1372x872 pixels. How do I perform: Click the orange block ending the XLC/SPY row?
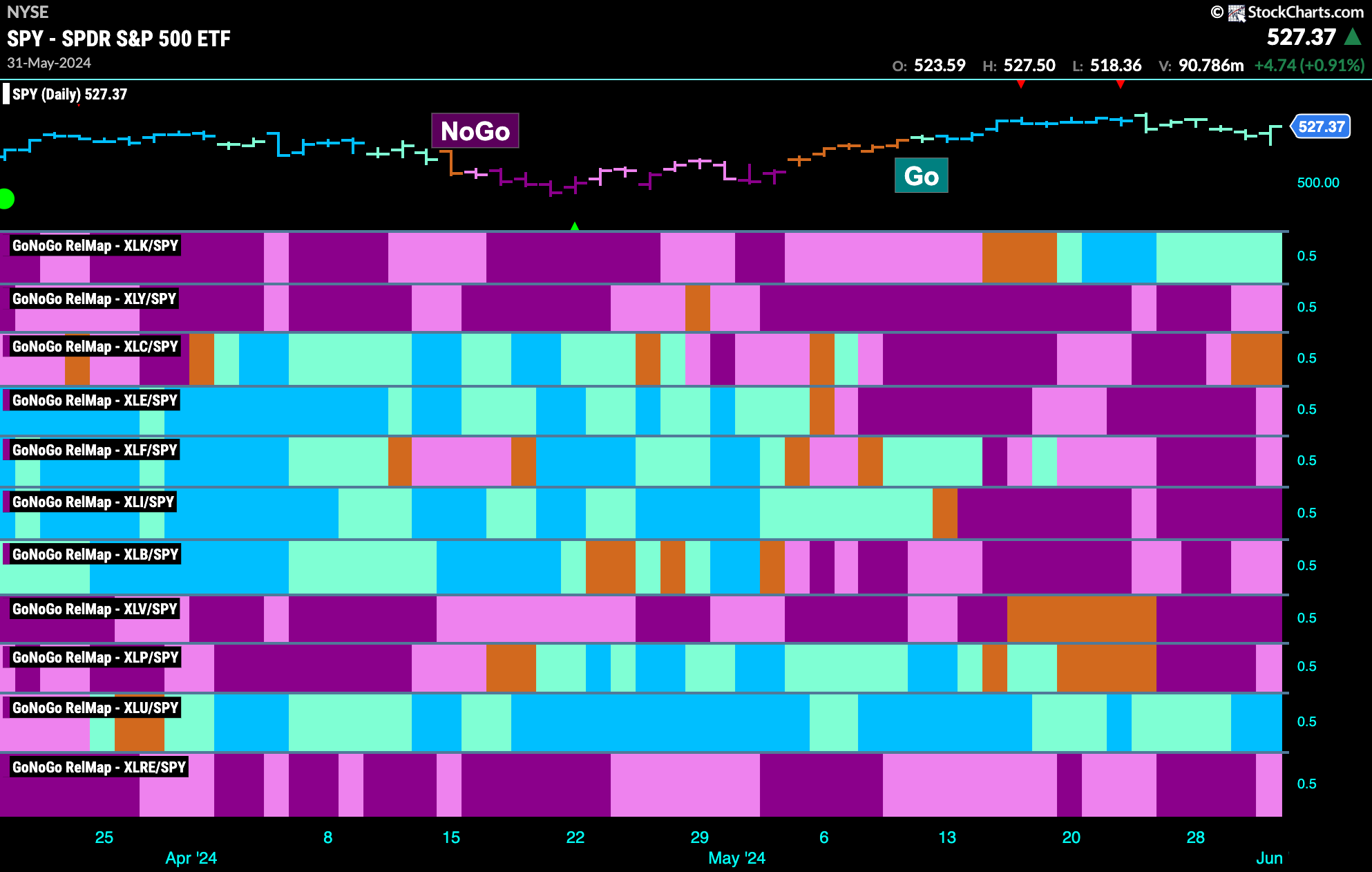click(x=1257, y=359)
